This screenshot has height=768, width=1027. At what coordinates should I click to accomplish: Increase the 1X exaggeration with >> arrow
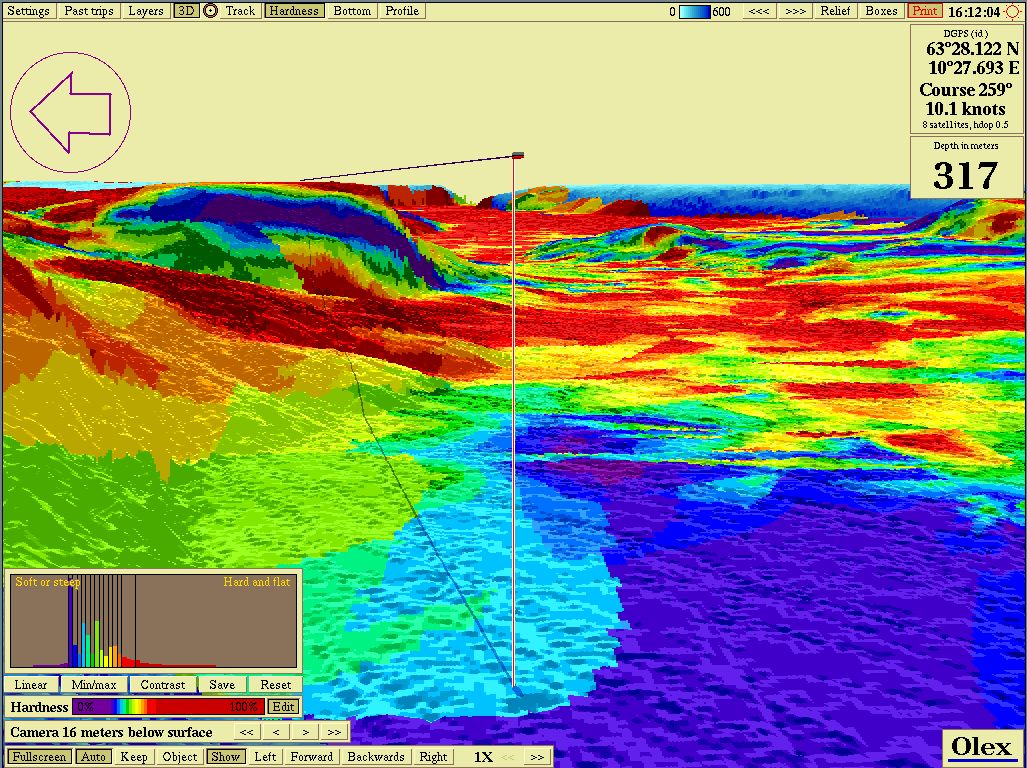(x=537, y=757)
